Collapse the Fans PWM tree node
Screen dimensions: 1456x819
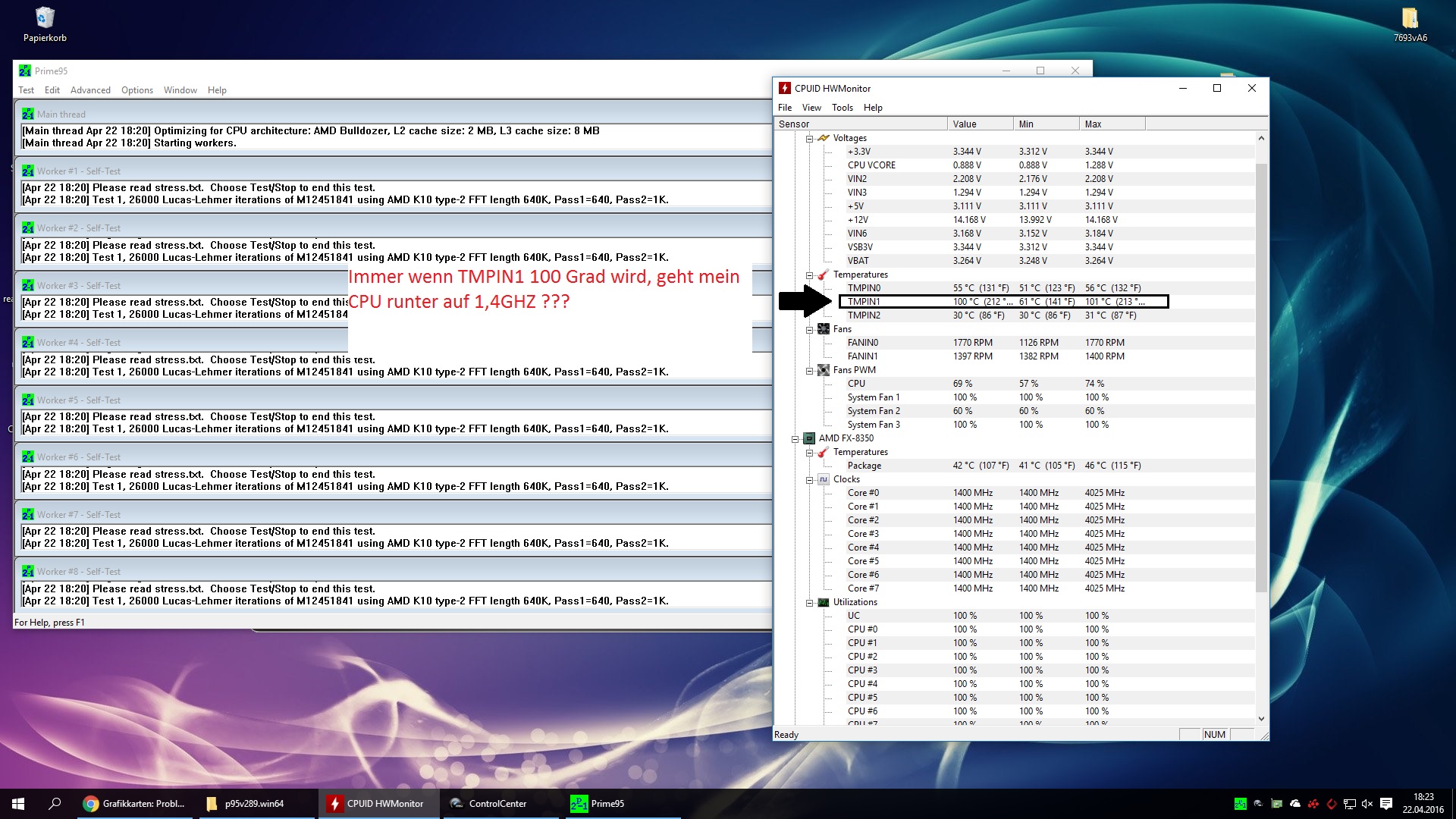809,371
